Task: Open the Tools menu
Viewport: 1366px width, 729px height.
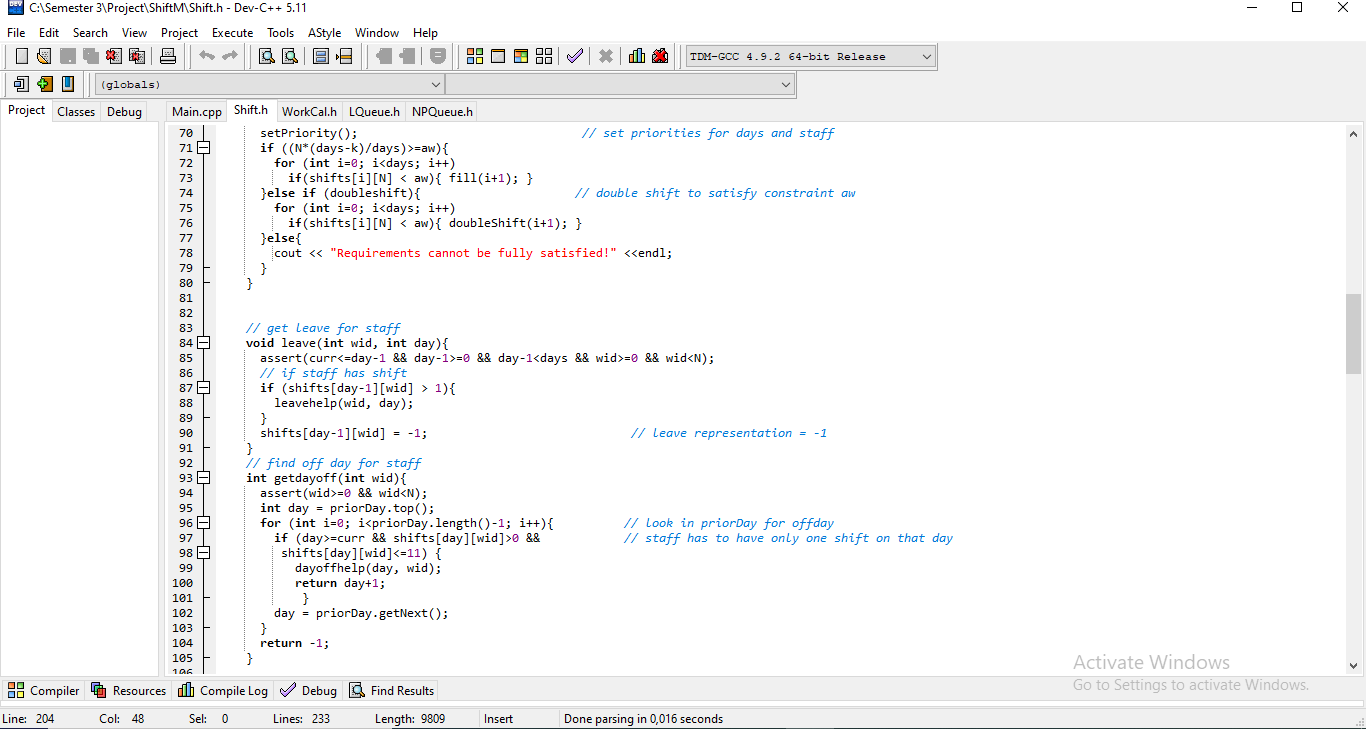Action: [x=281, y=33]
